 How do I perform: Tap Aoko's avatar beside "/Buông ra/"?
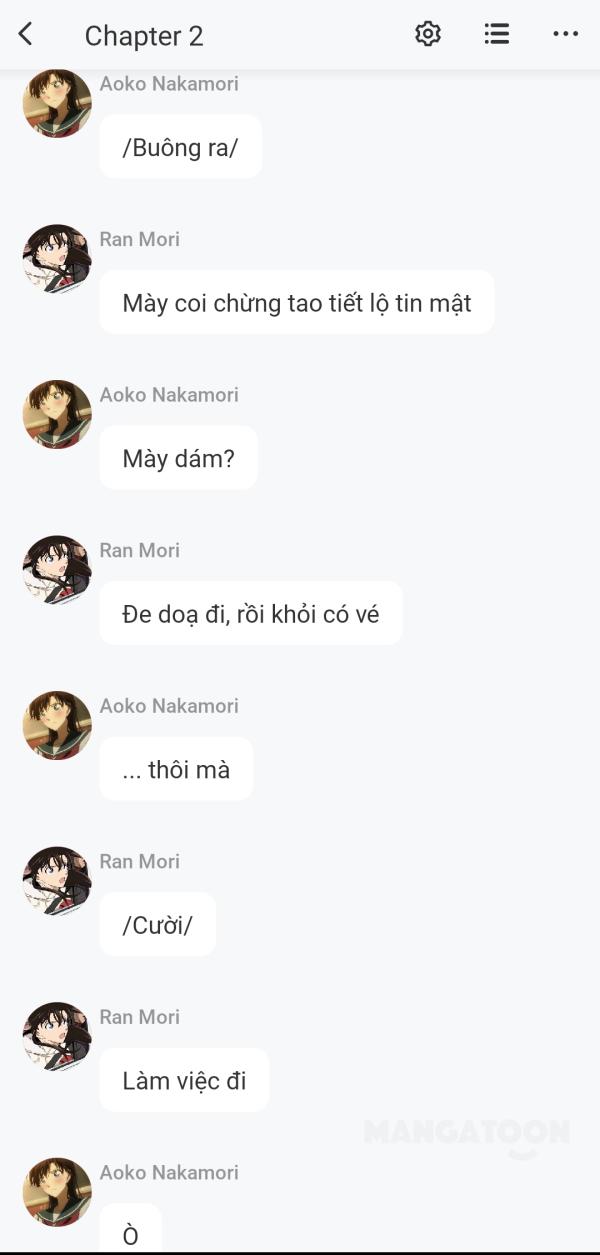click(57, 103)
